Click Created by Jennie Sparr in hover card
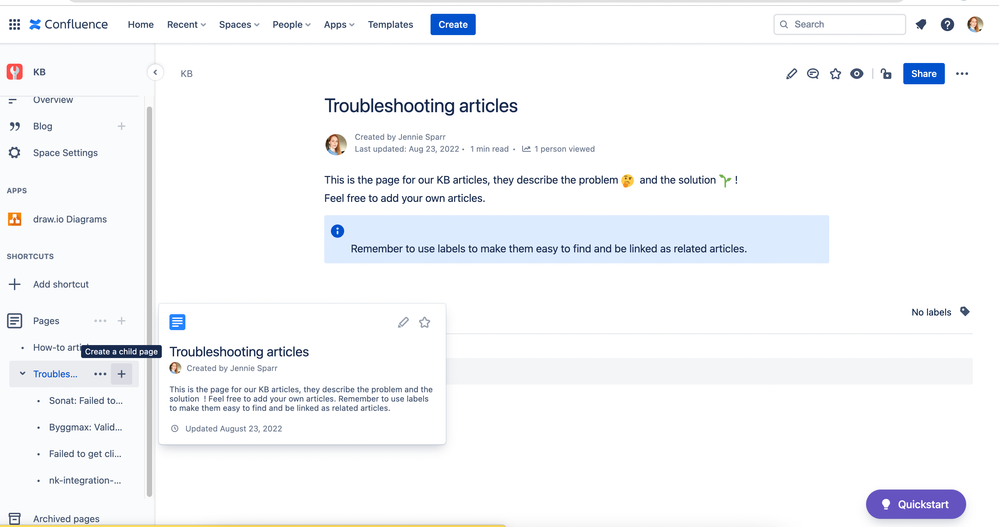 (232, 368)
